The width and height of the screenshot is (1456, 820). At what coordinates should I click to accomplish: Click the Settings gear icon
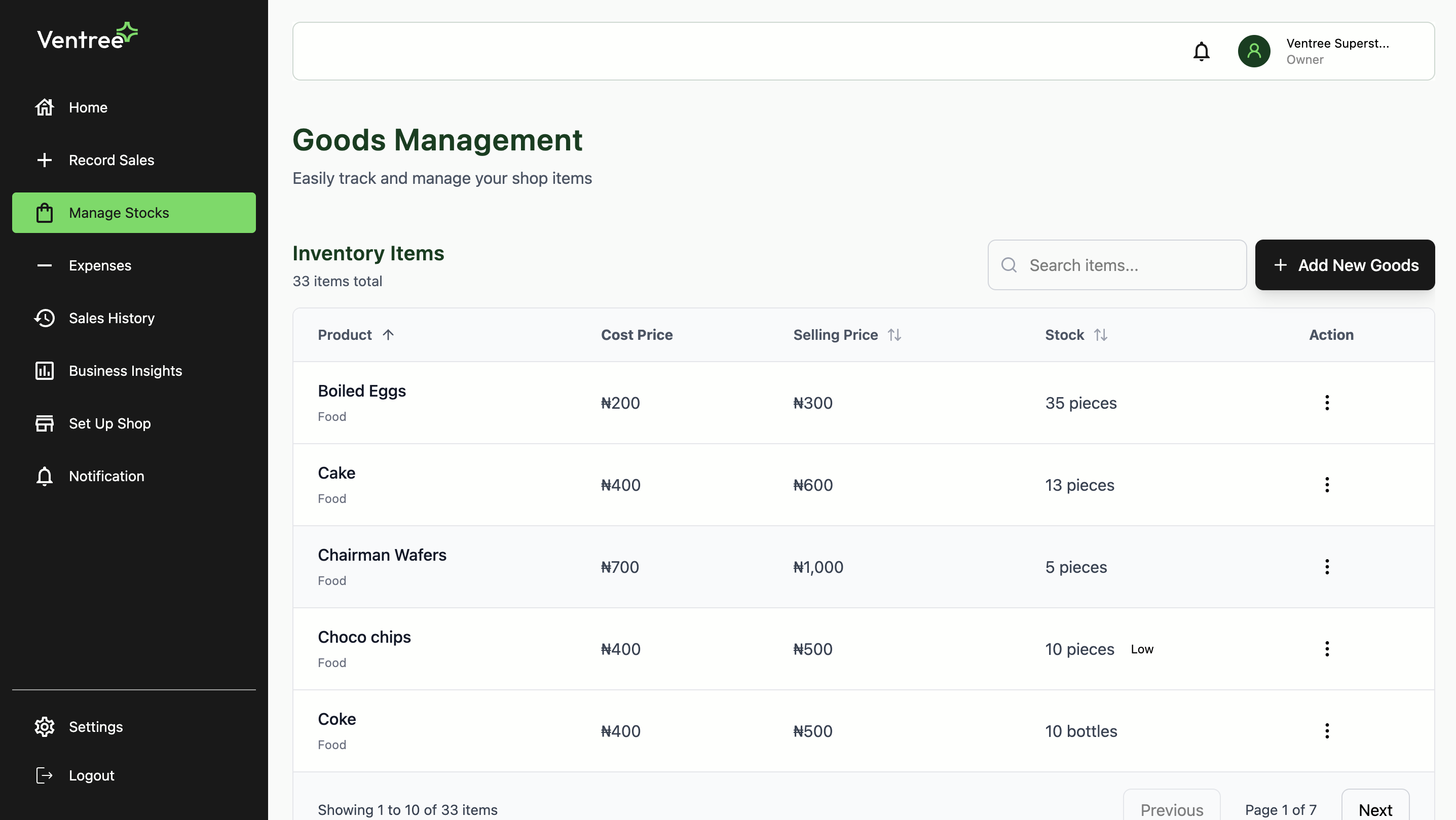point(45,727)
